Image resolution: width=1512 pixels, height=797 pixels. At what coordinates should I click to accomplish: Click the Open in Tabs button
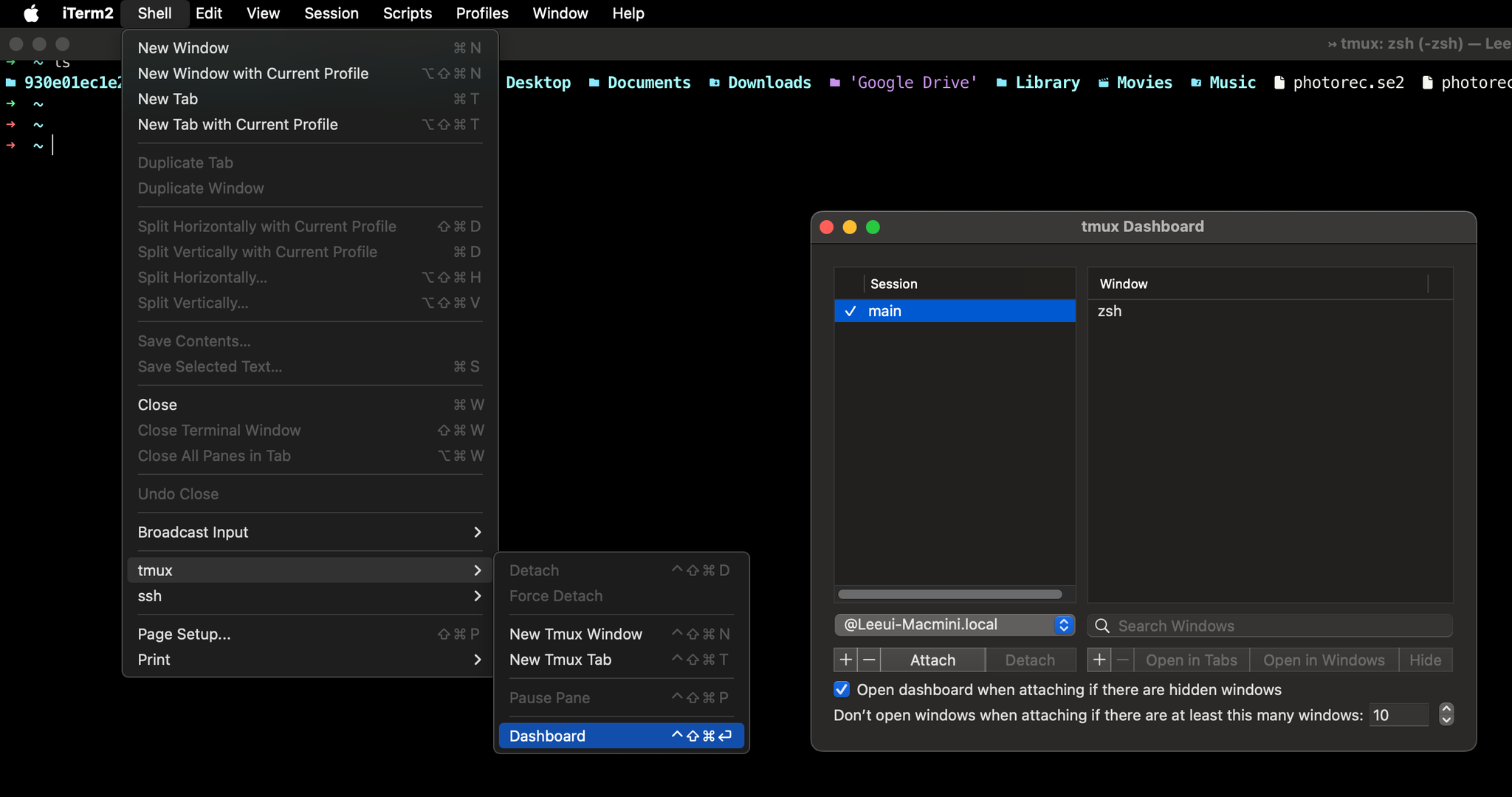tap(1191, 660)
